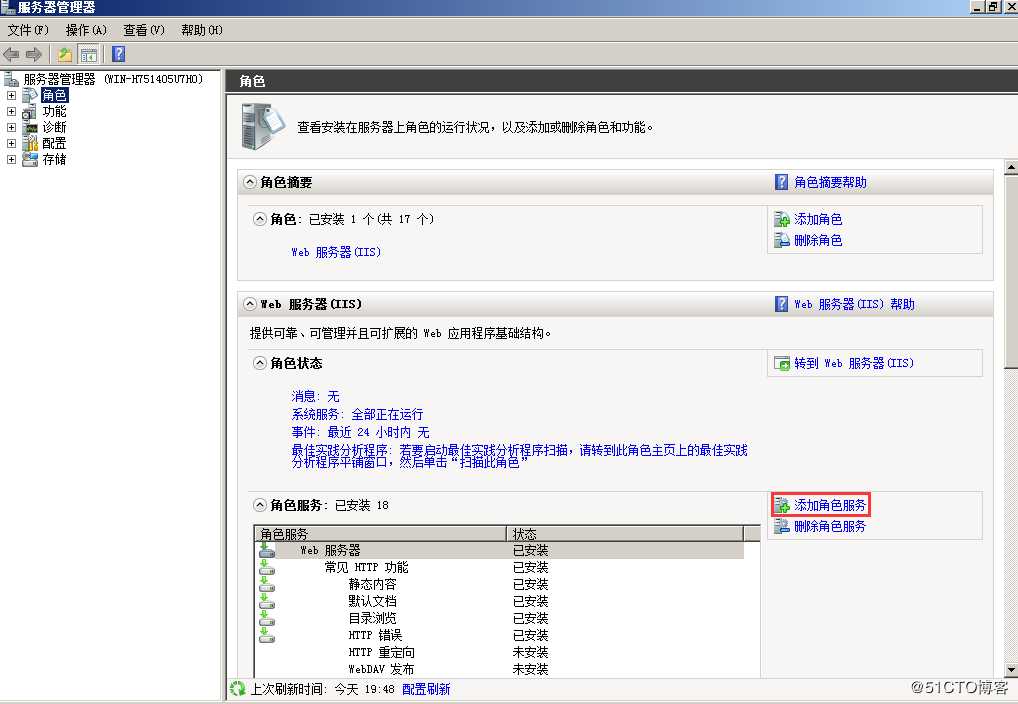This screenshot has height=704, width=1018.
Task: Click the 添加角色 link
Action: (818, 220)
